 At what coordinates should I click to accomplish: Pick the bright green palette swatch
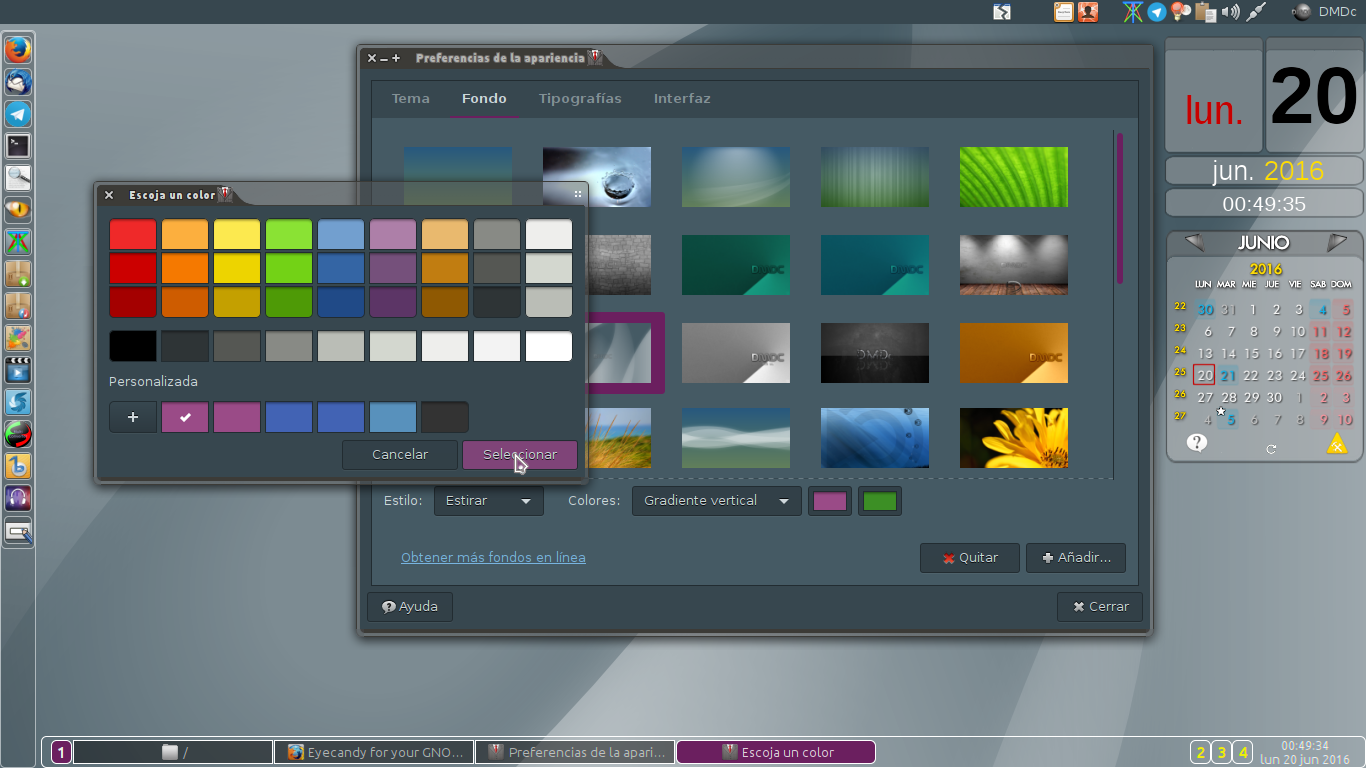(289, 235)
